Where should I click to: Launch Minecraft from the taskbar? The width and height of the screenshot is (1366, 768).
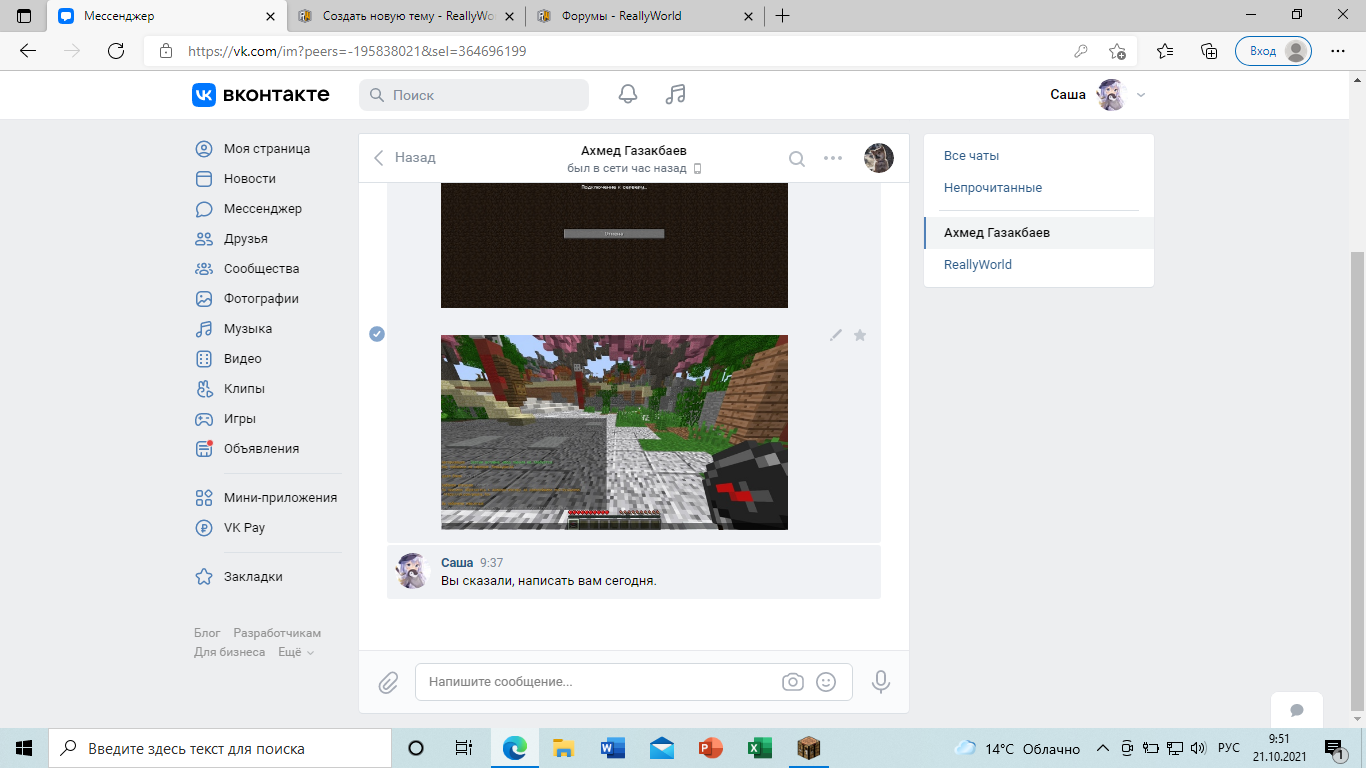click(x=809, y=748)
